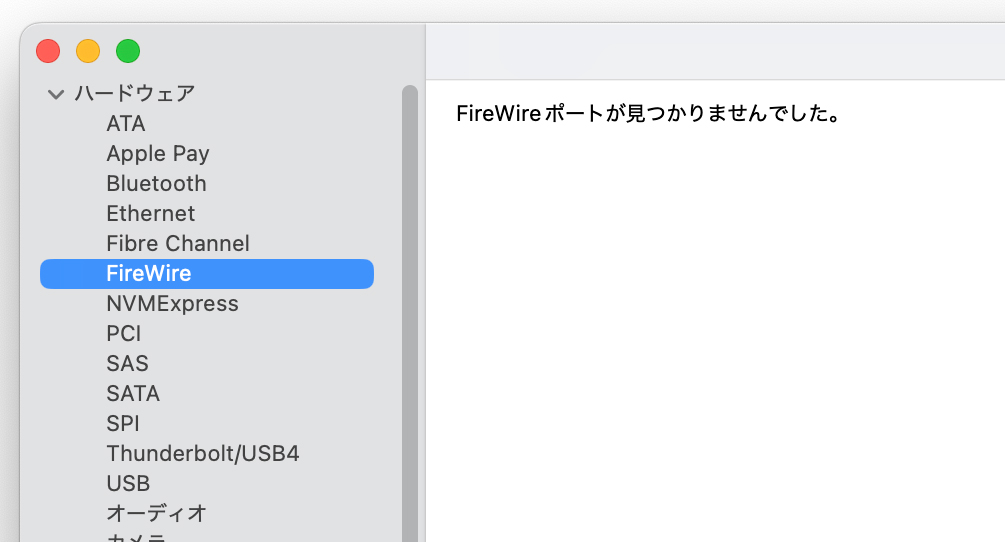The height and width of the screenshot is (542, 1005).
Task: Select Bluetooth in hardware list
Action: pyautogui.click(x=156, y=184)
